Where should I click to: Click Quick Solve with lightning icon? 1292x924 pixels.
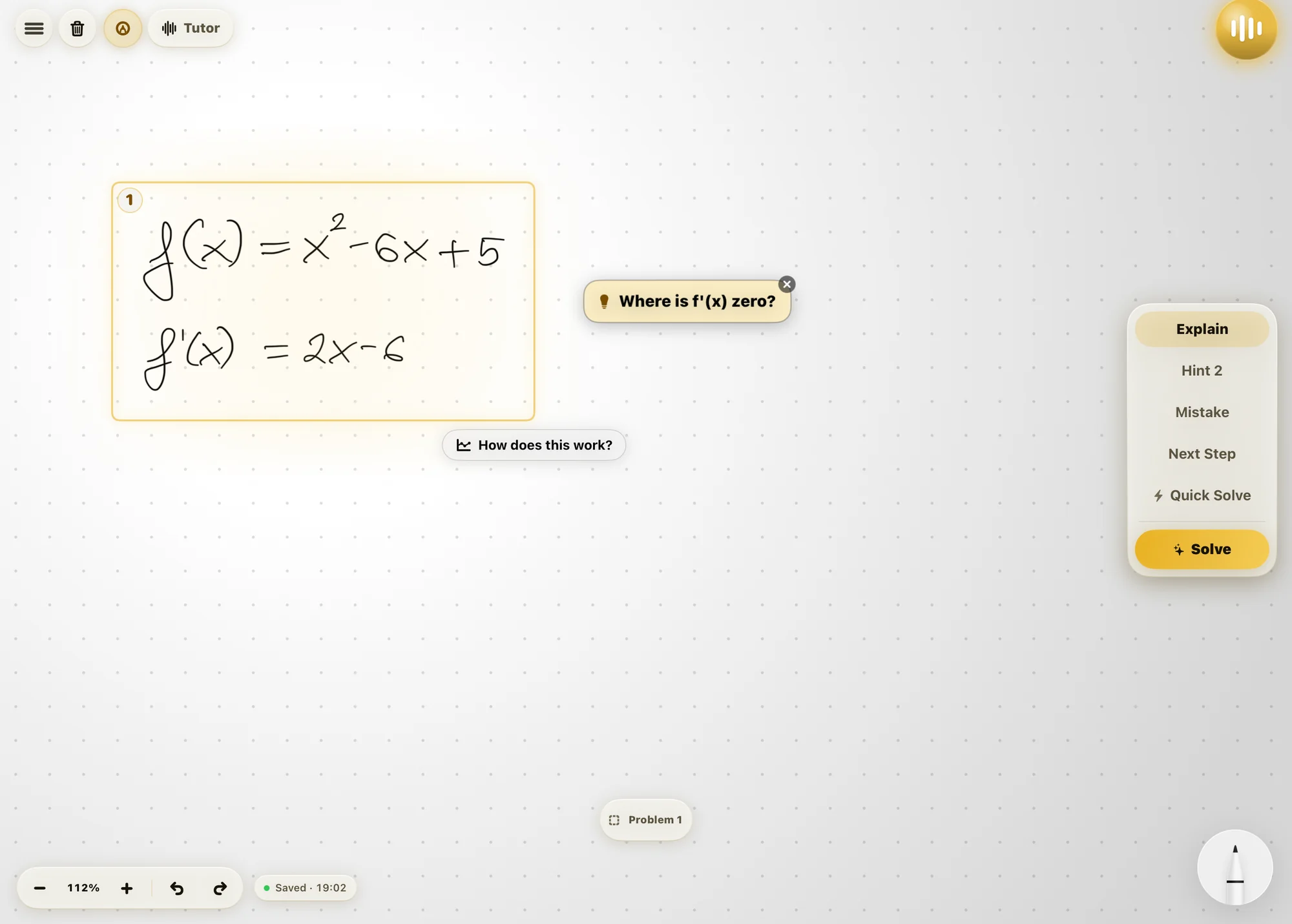(1202, 495)
